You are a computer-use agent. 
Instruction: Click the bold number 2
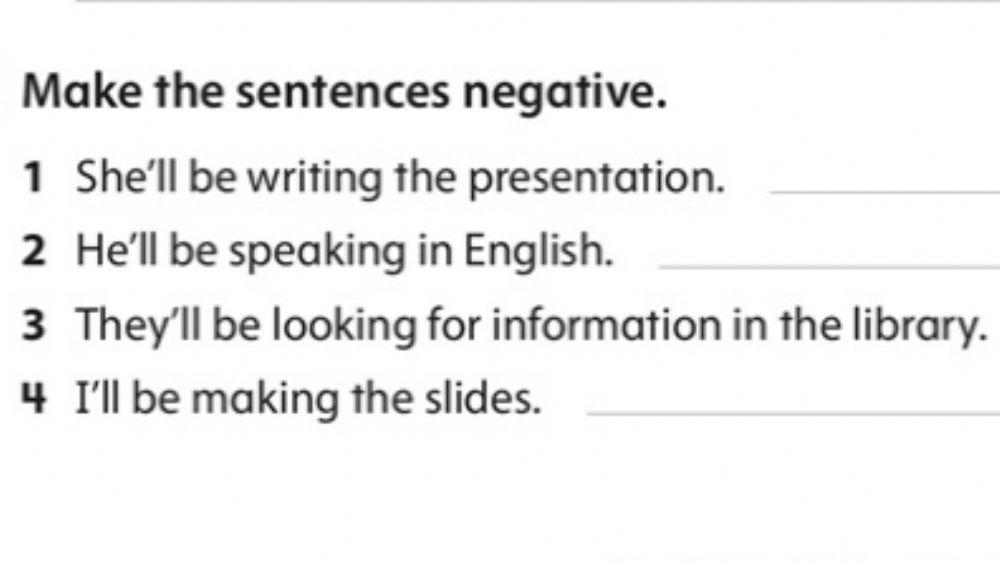34,253
